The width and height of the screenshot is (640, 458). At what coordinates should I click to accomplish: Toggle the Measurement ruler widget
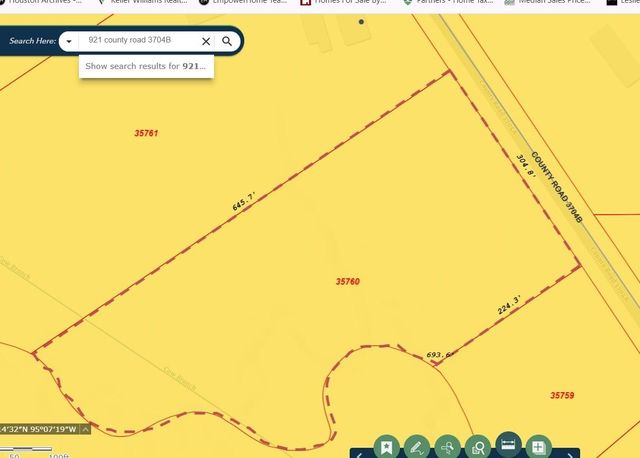pos(509,446)
